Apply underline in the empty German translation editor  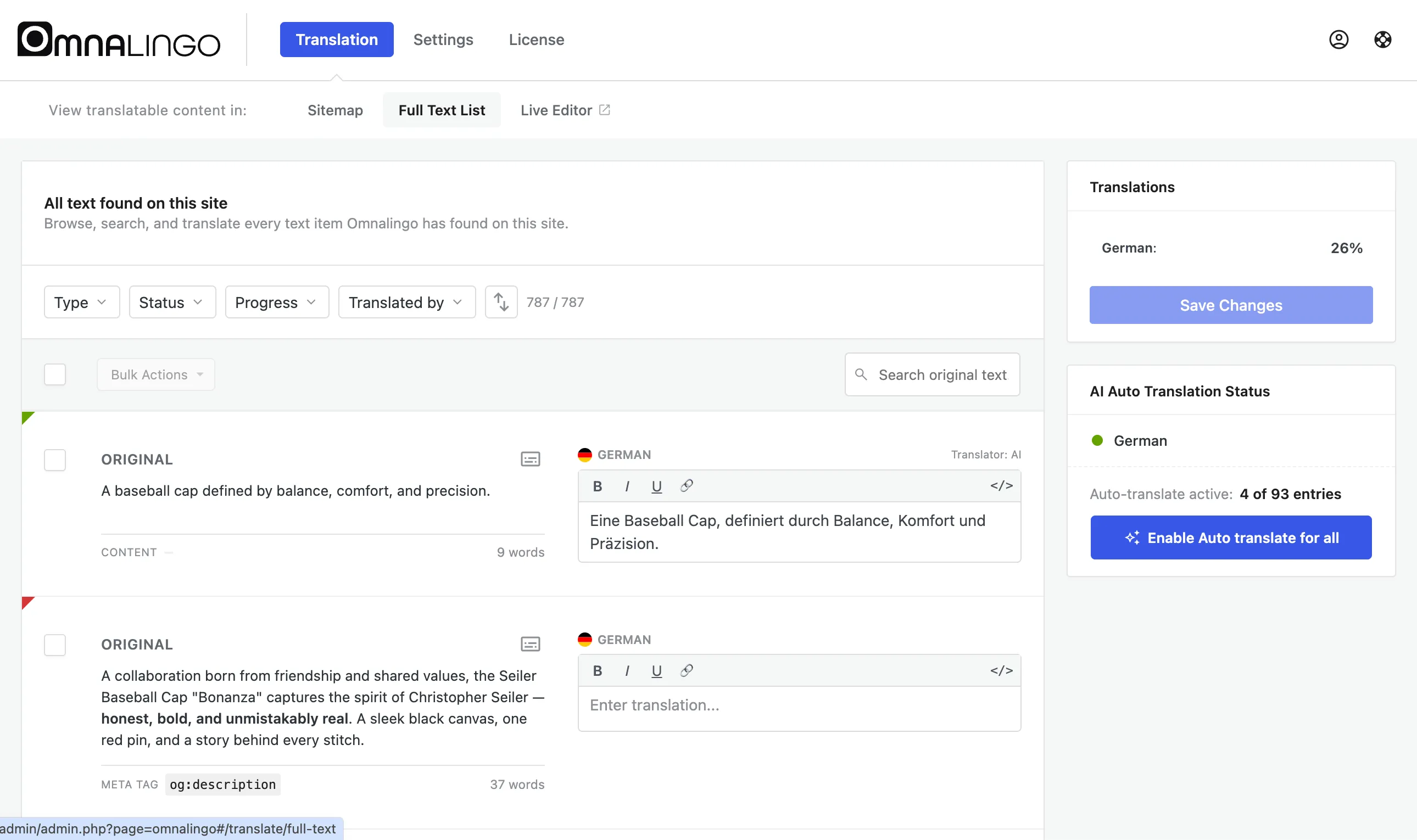(x=657, y=671)
